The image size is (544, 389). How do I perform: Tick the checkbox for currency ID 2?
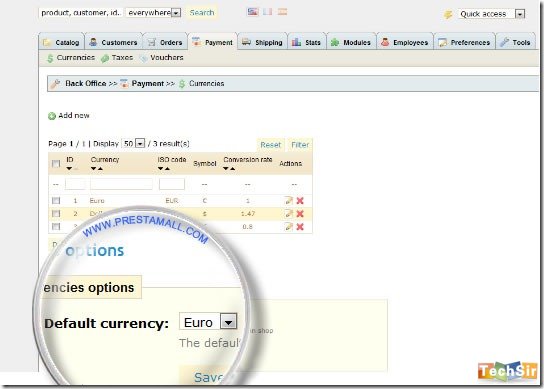(56, 213)
